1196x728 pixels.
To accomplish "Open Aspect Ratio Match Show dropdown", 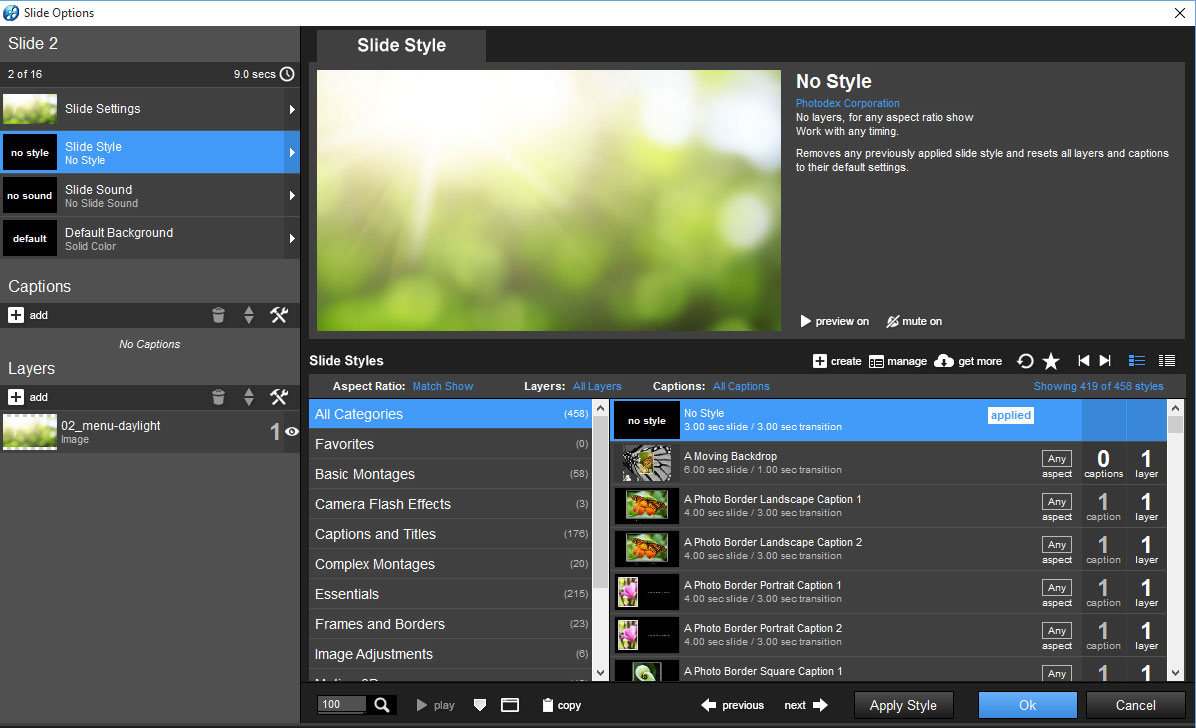I will pyautogui.click(x=442, y=386).
